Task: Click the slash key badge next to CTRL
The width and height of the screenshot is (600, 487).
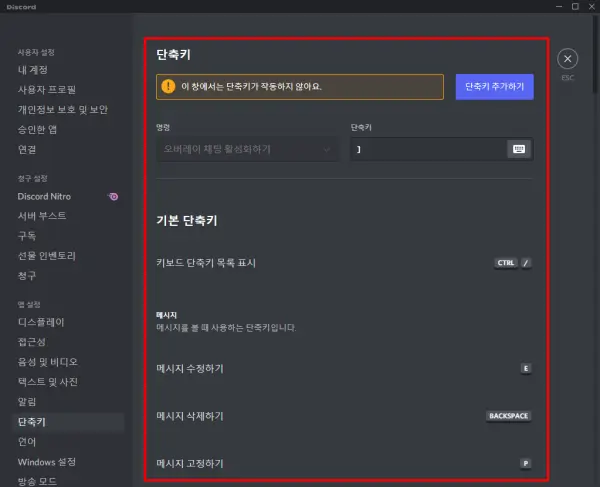Action: 526,263
